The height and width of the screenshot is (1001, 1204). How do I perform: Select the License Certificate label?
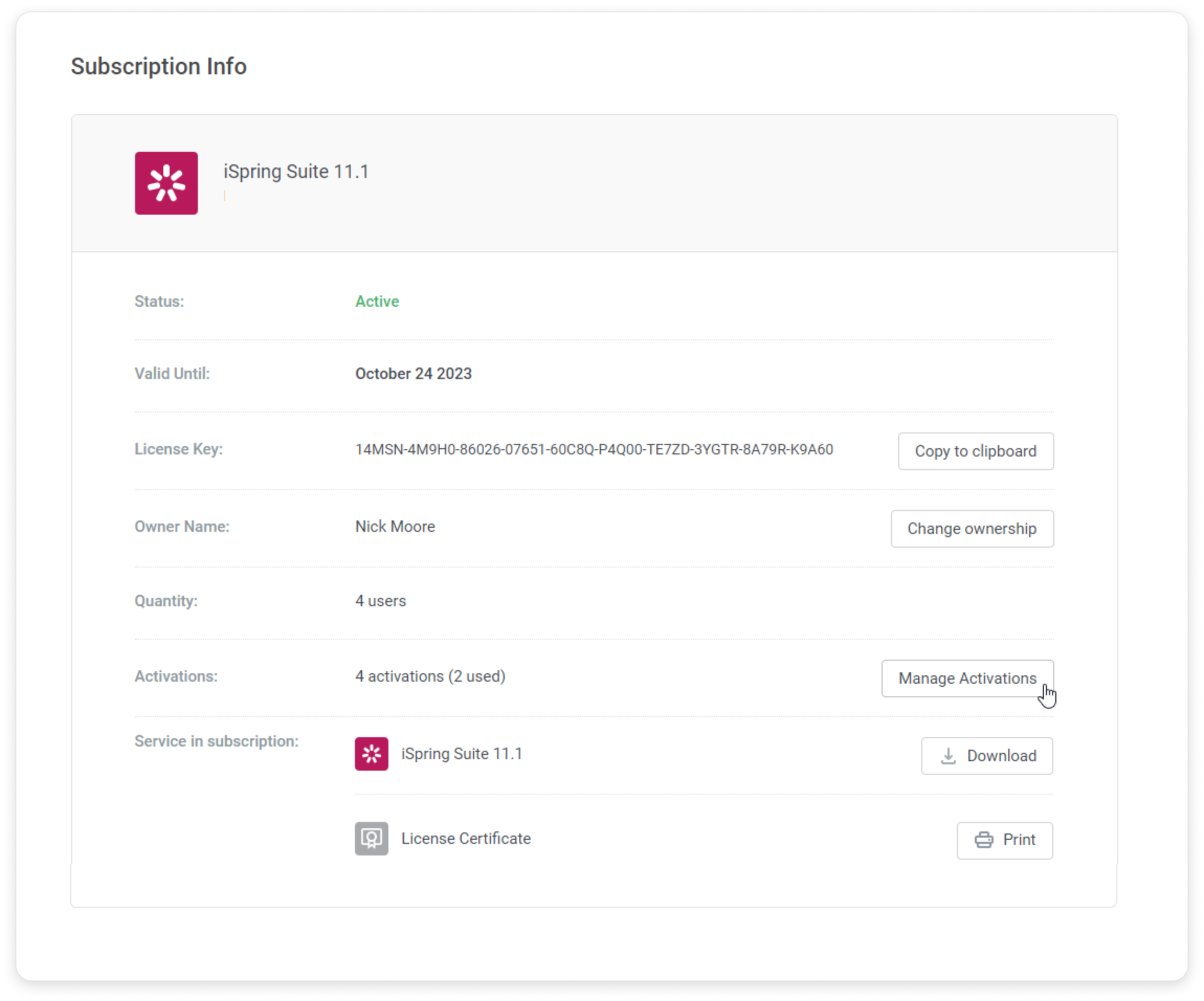pyautogui.click(x=466, y=839)
